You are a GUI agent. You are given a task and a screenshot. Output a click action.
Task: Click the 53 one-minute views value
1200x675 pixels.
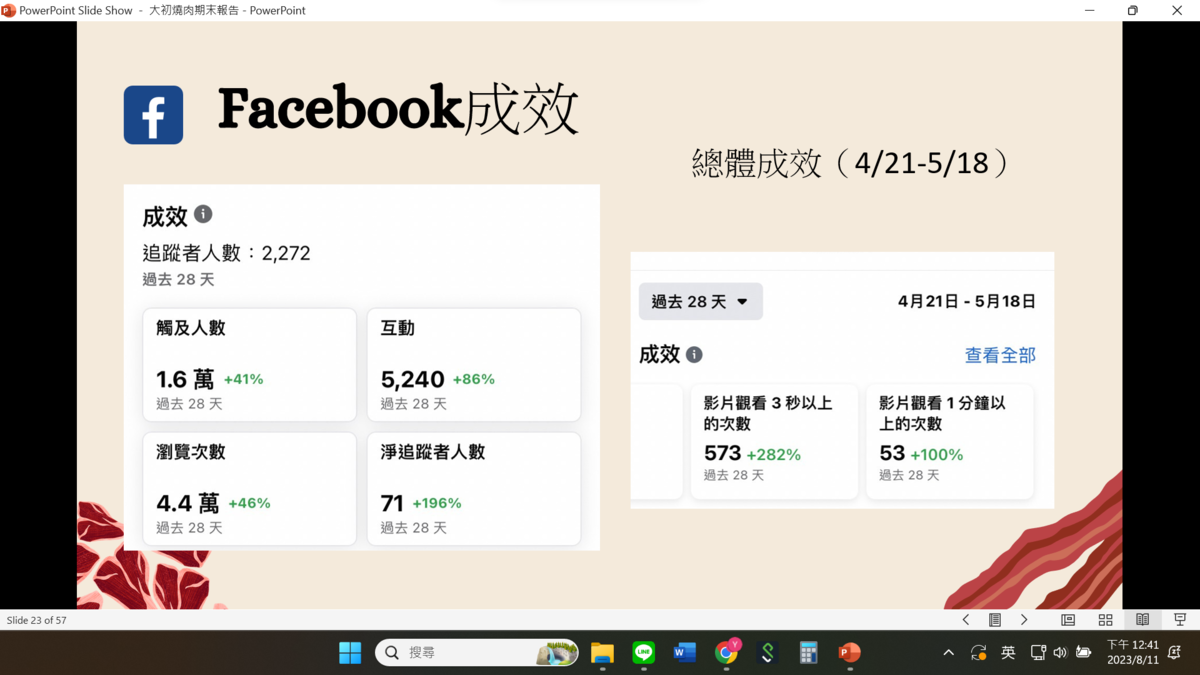tap(892, 453)
